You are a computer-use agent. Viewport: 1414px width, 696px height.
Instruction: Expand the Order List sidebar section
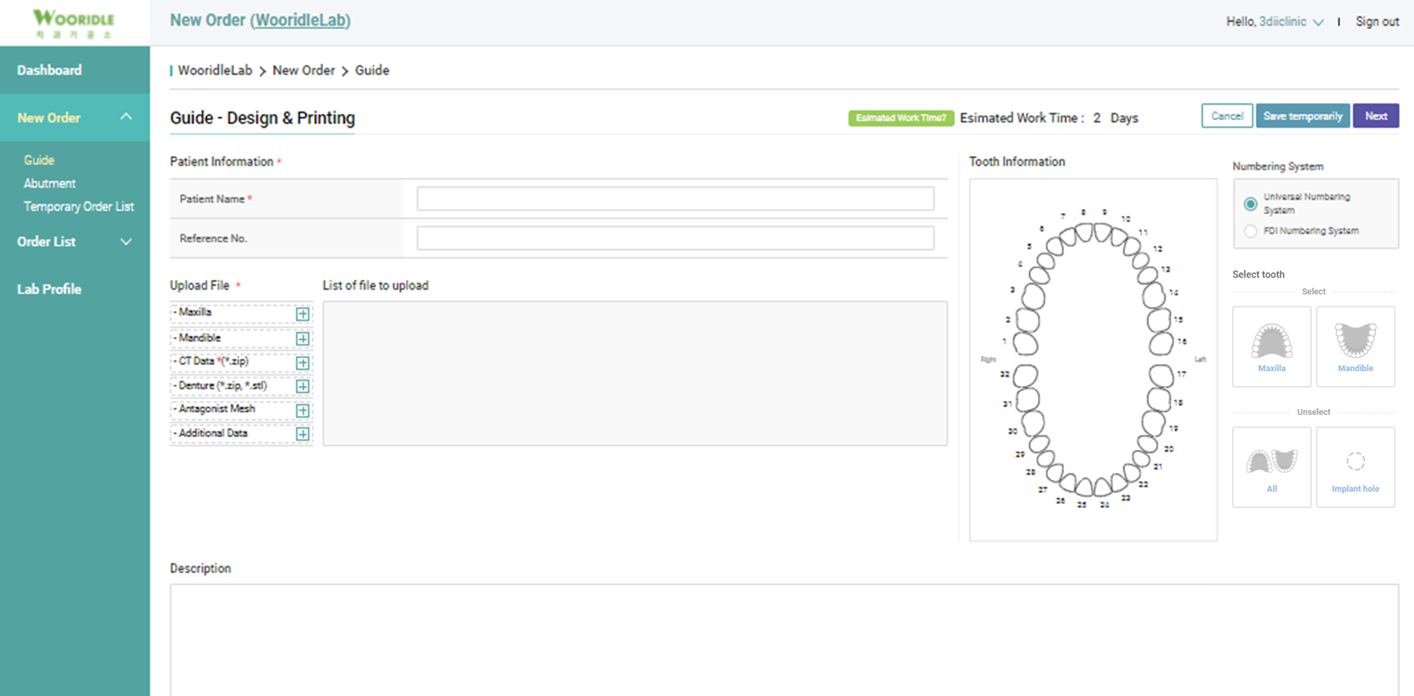(x=126, y=241)
